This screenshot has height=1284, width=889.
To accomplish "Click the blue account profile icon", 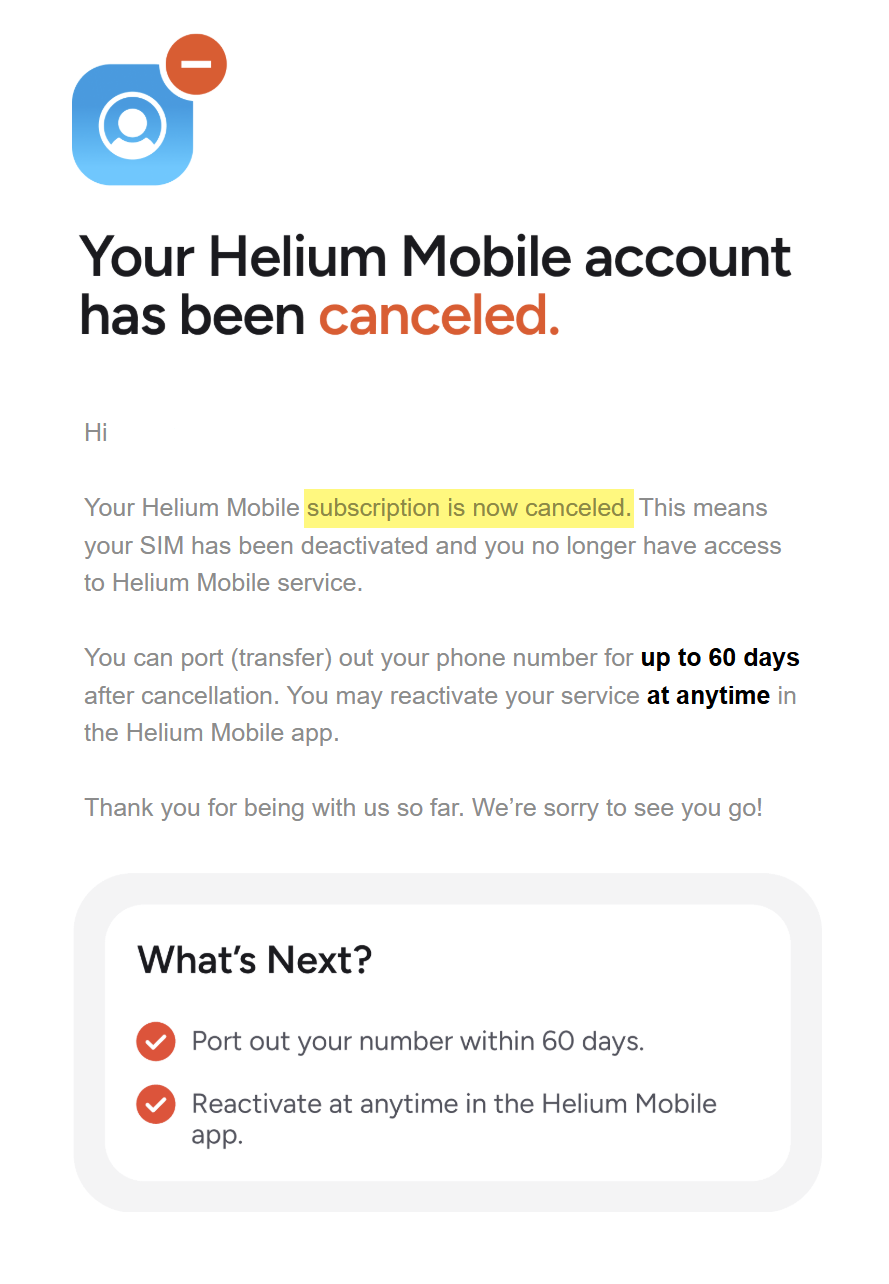I will tap(132, 125).
